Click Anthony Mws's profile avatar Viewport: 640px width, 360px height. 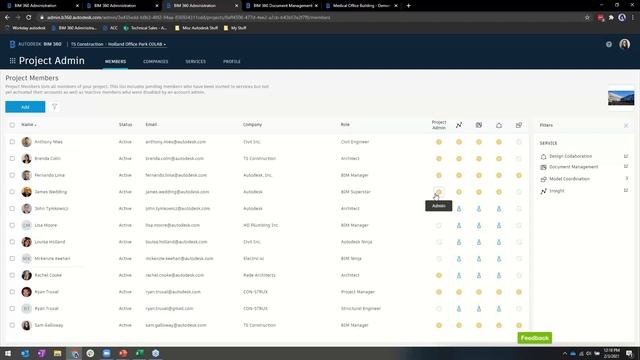pyautogui.click(x=27, y=142)
